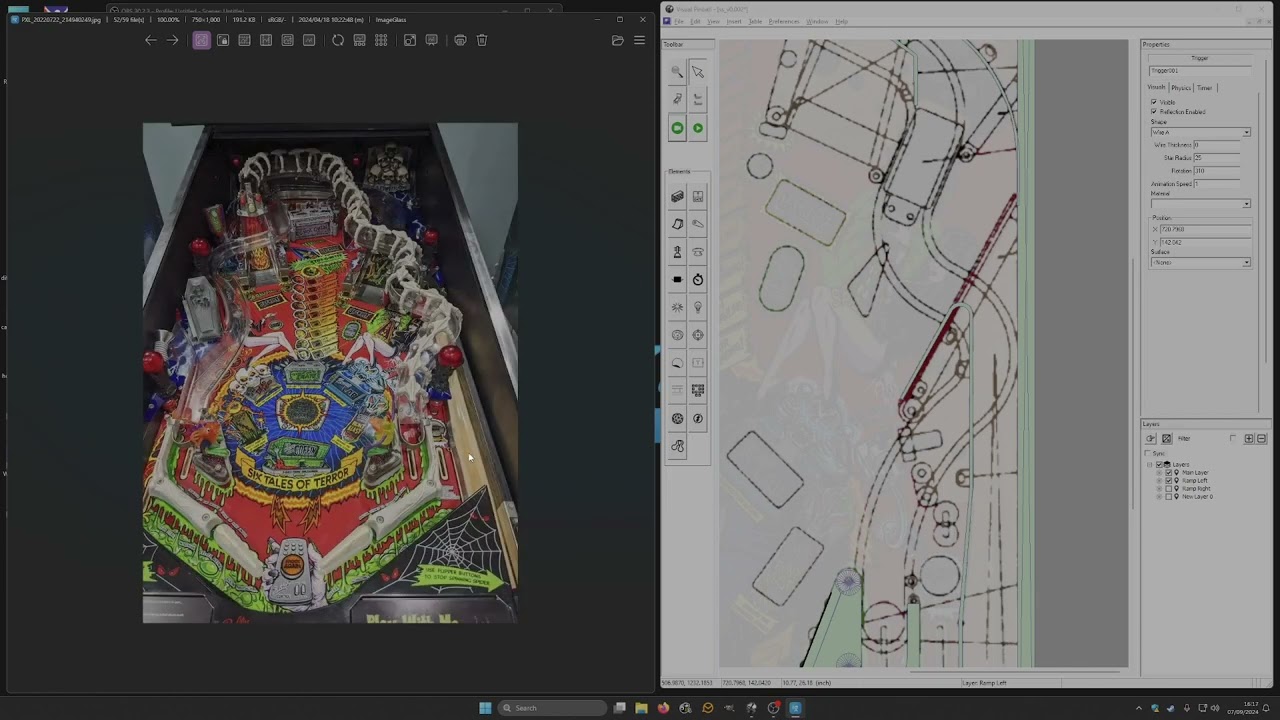This screenshot has width=1280, height=720.
Task: Collapse the root Layers tree node
Action: click(x=1150, y=464)
